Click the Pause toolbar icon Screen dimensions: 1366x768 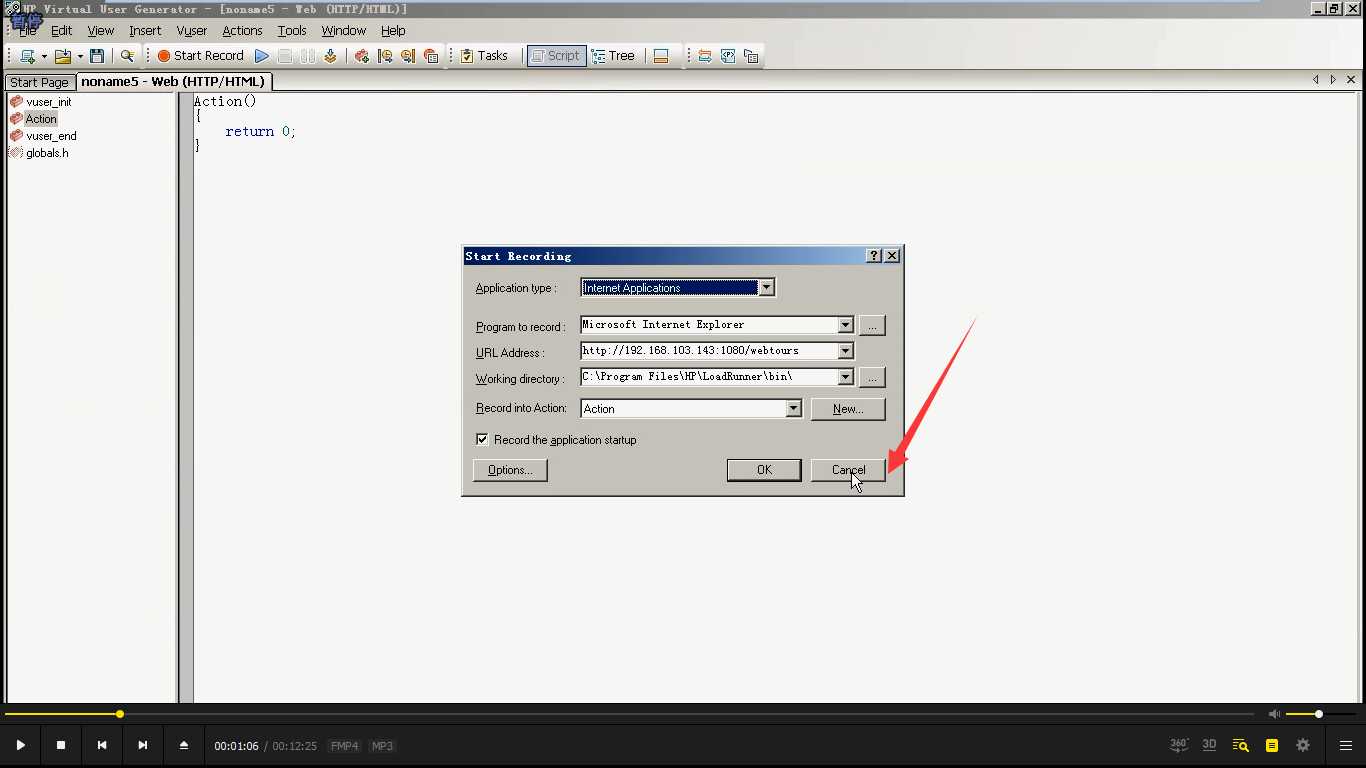(x=308, y=56)
